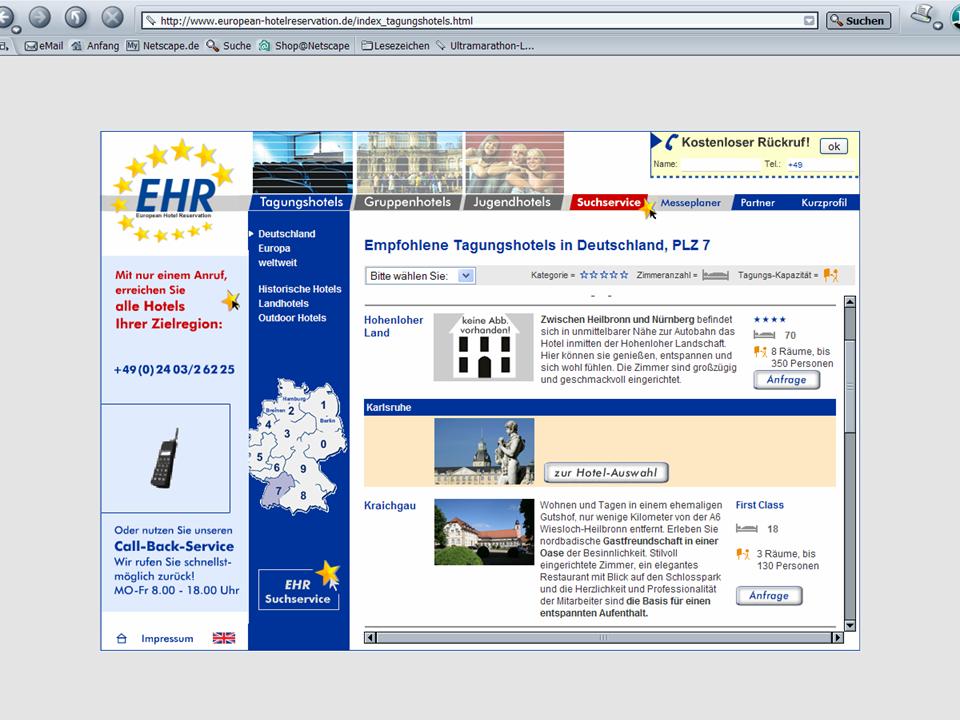Click the British flag language icon
960x720 pixels.
click(x=223, y=638)
